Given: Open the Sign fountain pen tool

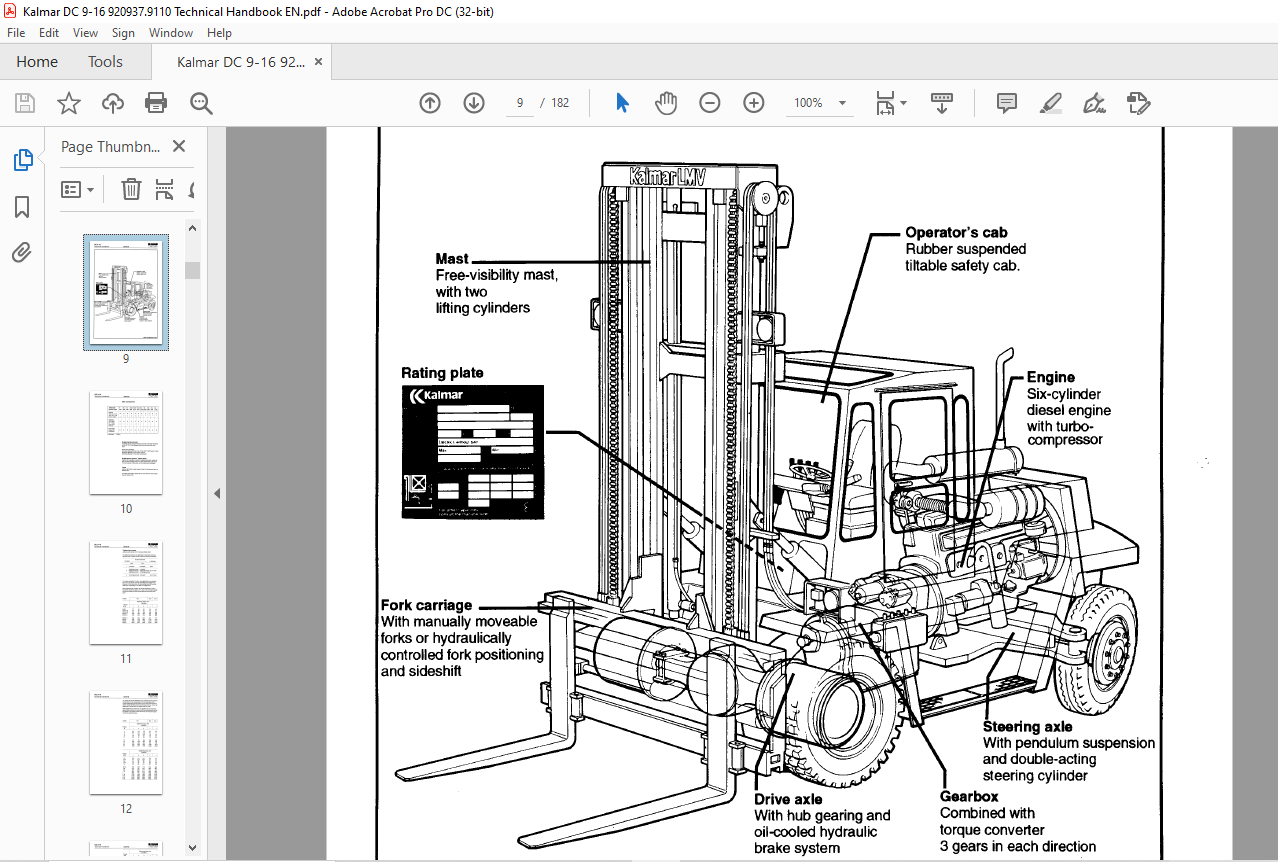Looking at the screenshot, I should click(x=1094, y=103).
